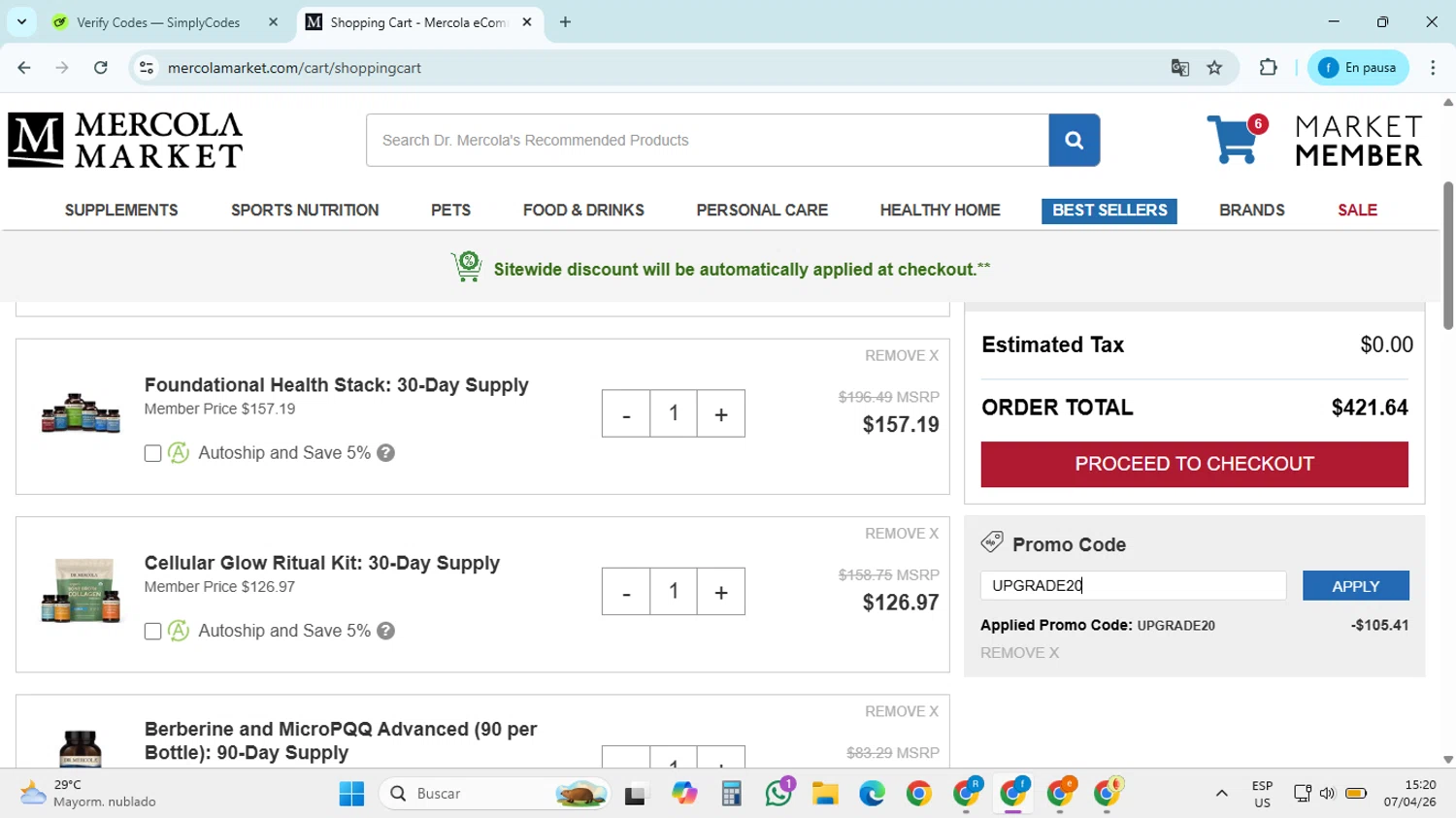Remove Foundational Health Stack from cart

902,356
